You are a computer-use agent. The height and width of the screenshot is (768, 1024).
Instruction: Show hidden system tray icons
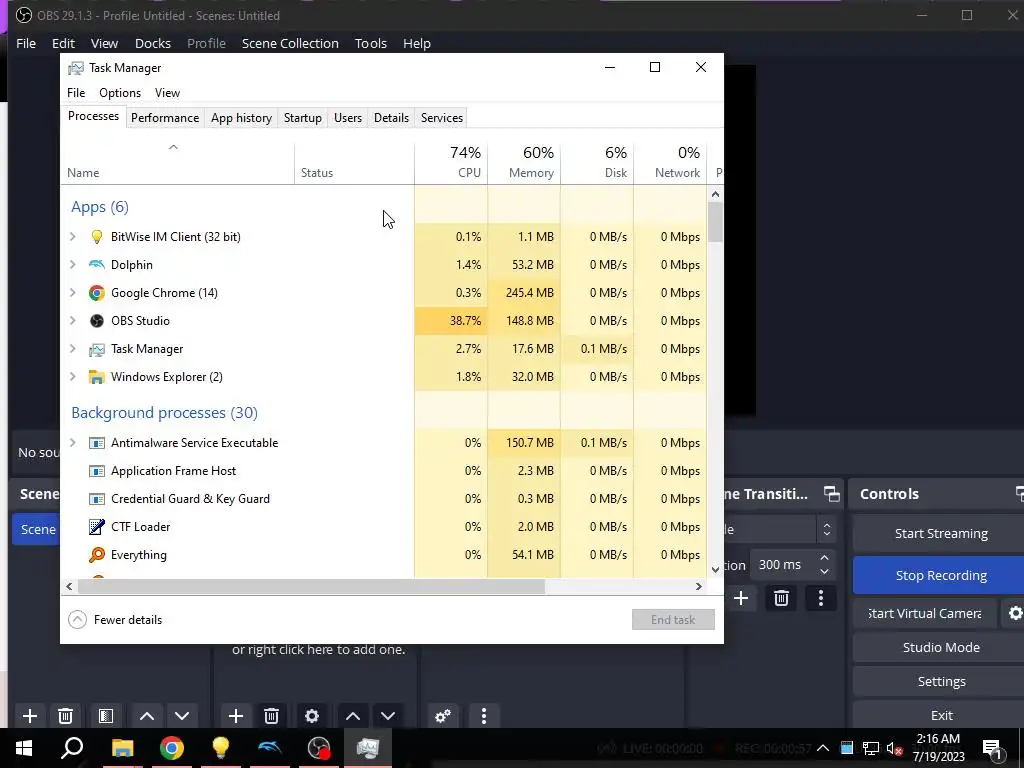(823, 748)
